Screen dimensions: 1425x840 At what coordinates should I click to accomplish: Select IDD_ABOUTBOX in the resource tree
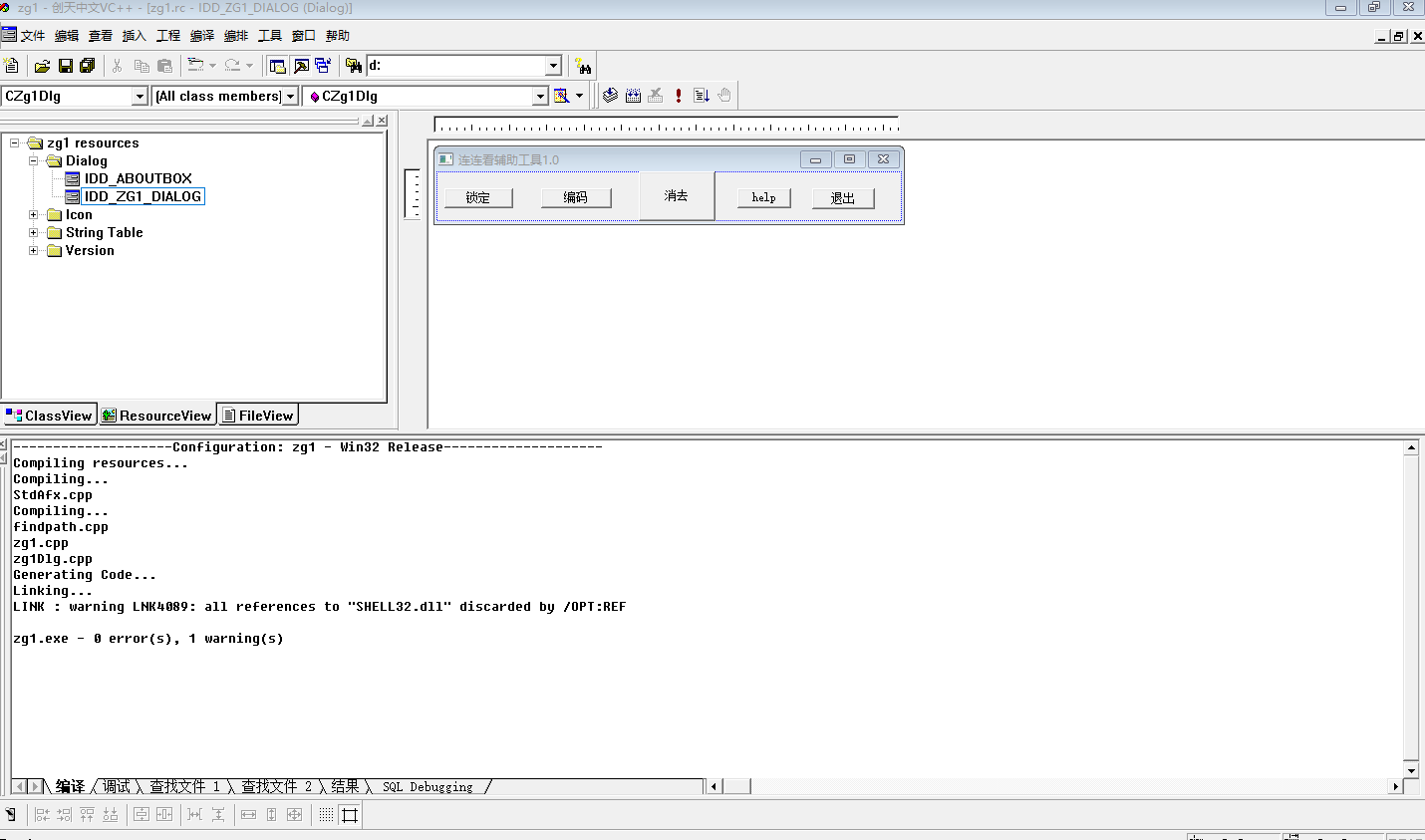pos(138,179)
